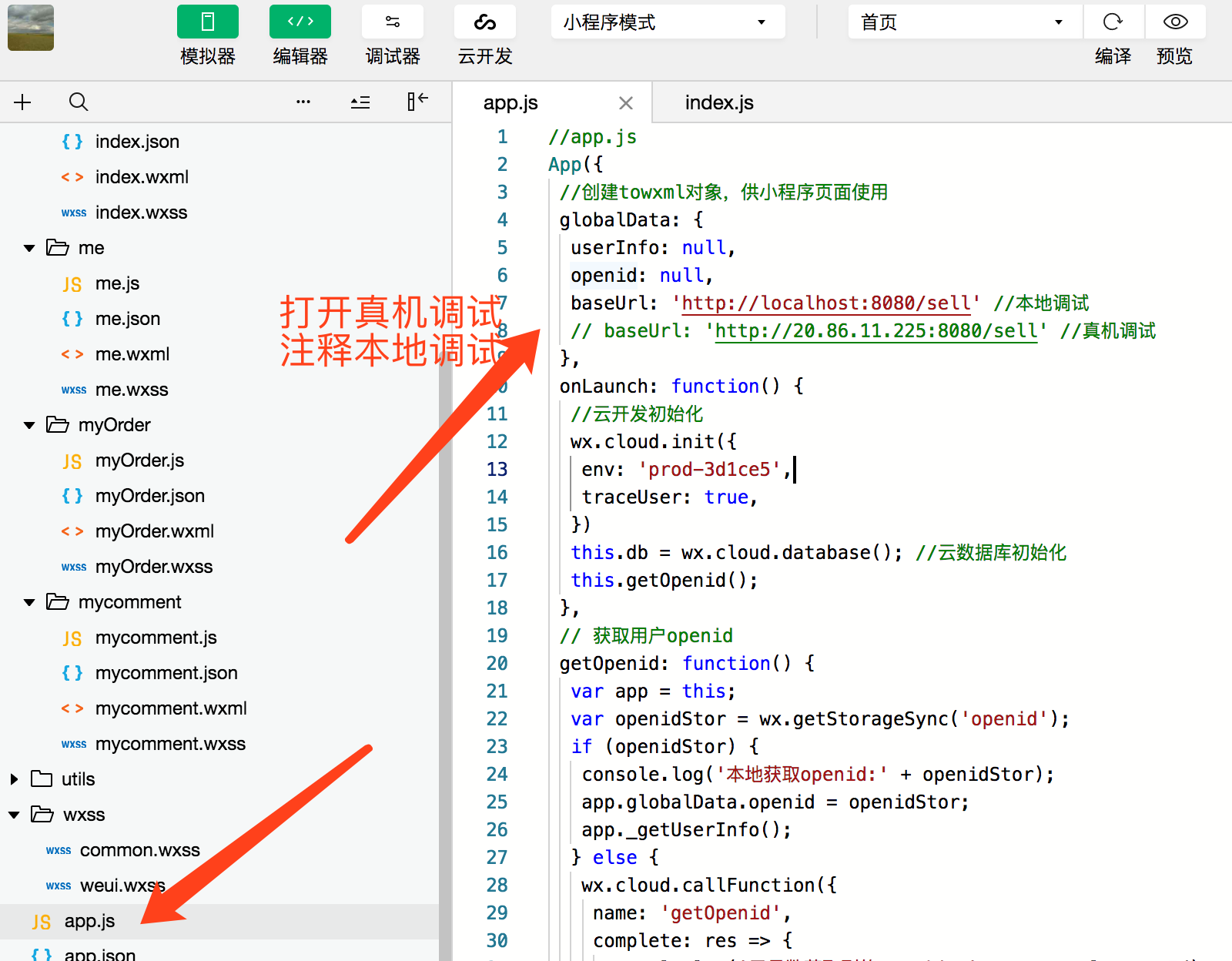Click the myOrder folder icon
The height and width of the screenshot is (961, 1232).
(x=58, y=424)
